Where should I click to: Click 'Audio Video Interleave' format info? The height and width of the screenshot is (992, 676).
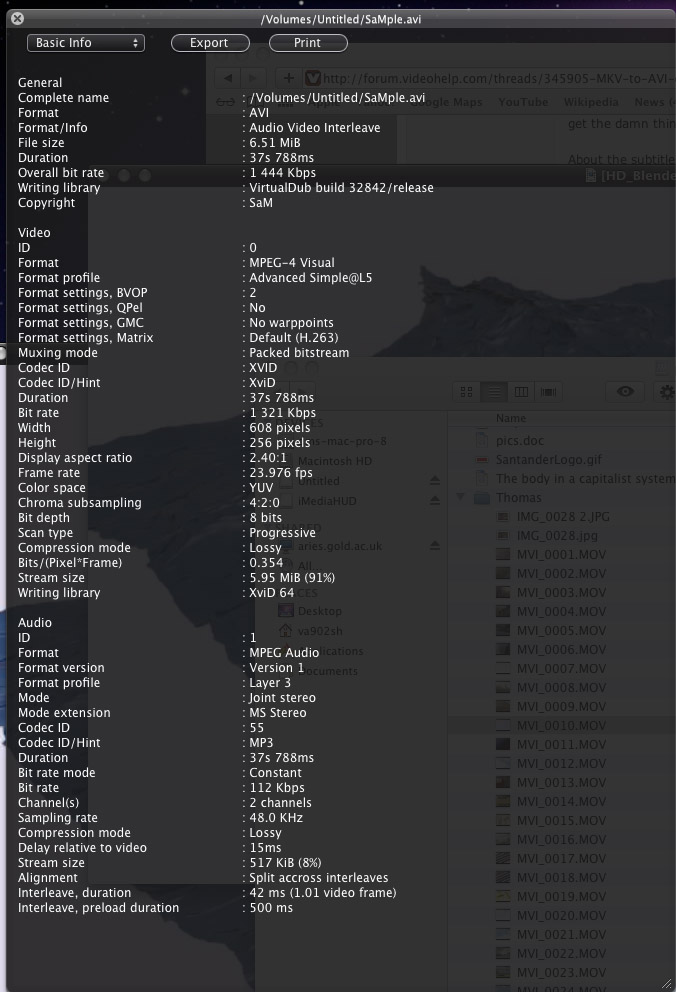coord(315,127)
